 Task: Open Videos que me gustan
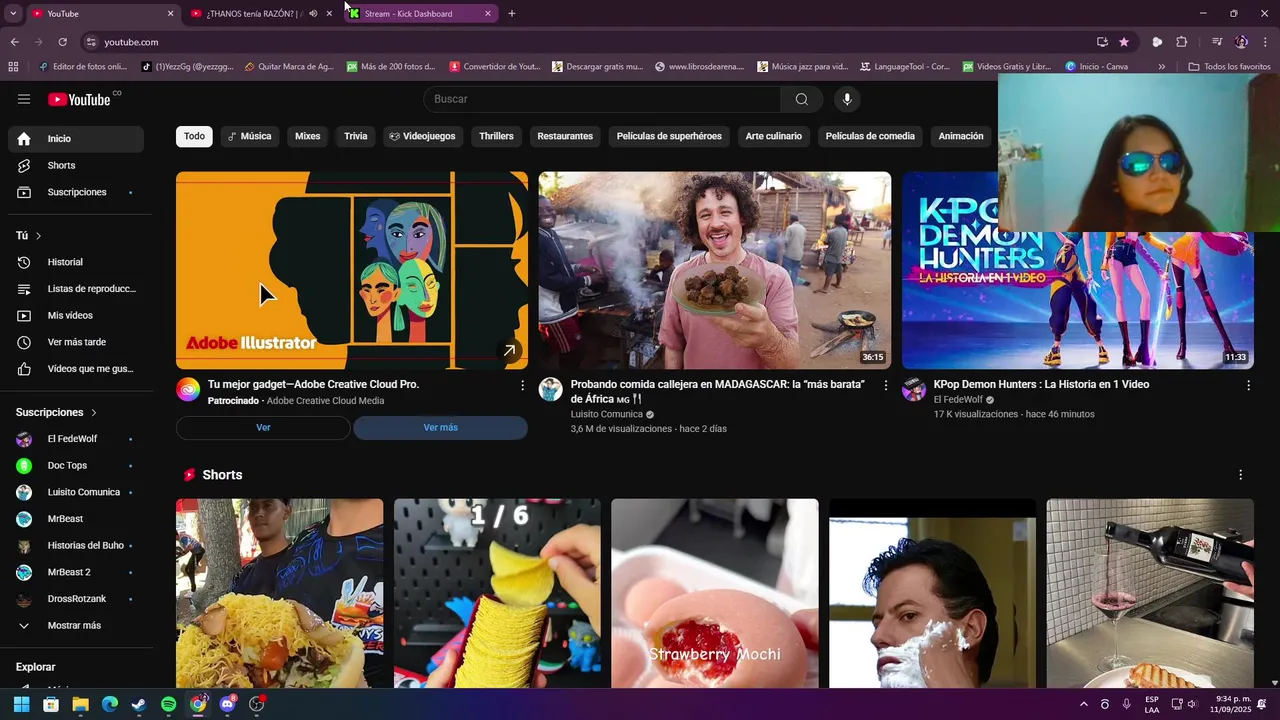coord(76,369)
